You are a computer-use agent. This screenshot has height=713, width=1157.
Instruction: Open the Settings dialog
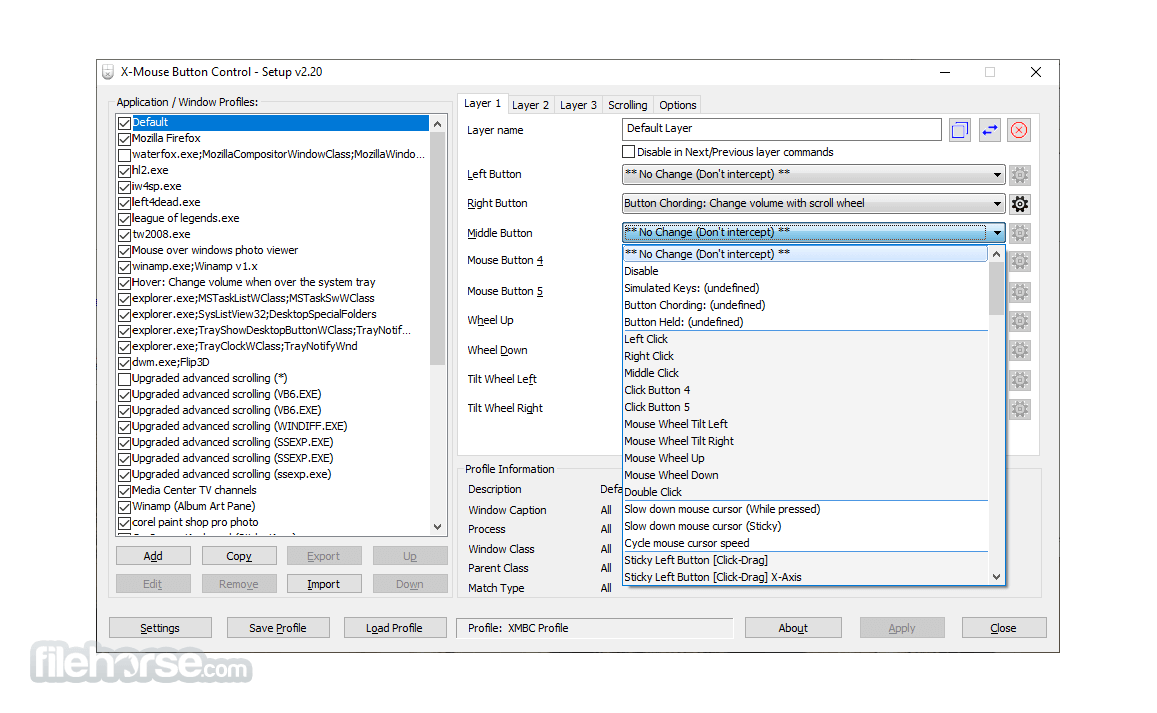click(x=160, y=628)
